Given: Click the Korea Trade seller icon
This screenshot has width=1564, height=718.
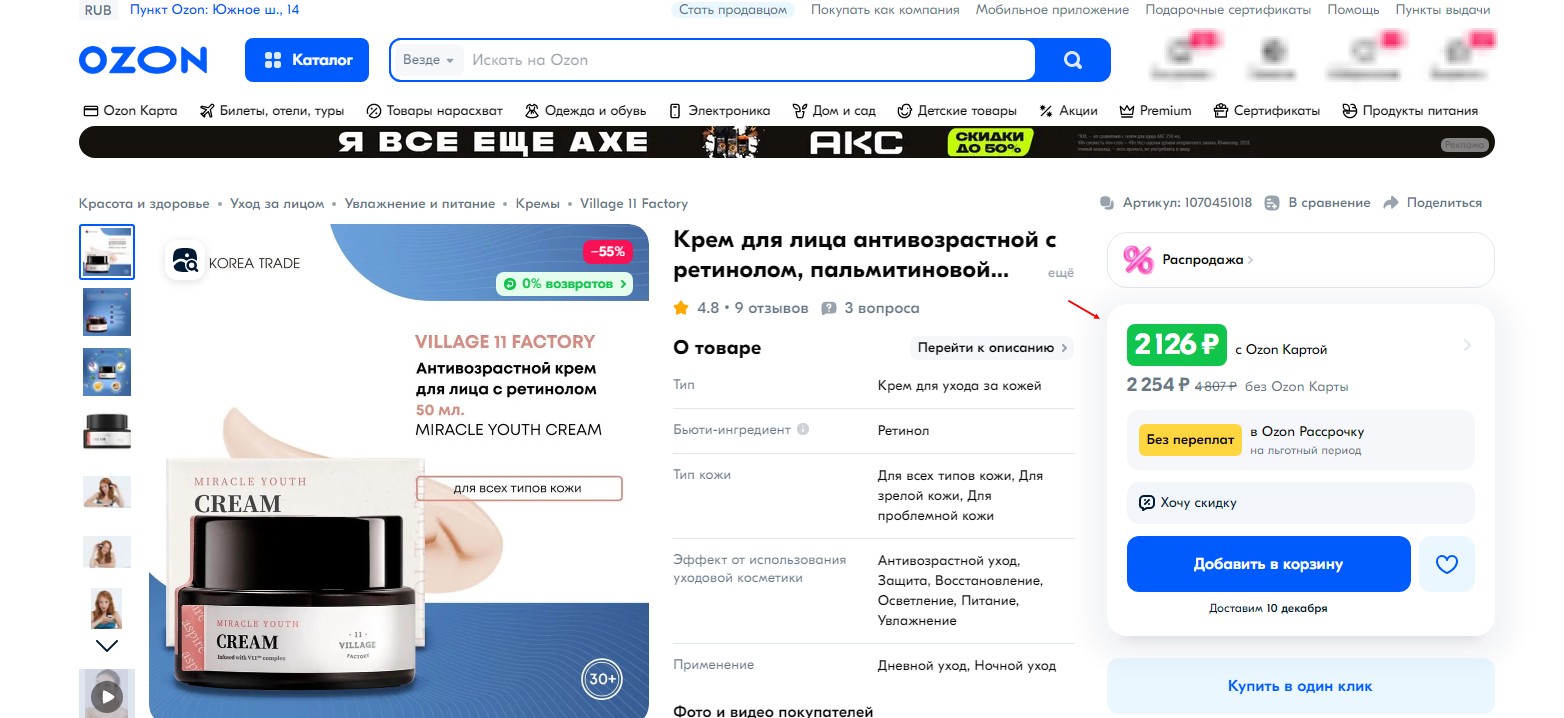Looking at the screenshot, I should [185, 262].
